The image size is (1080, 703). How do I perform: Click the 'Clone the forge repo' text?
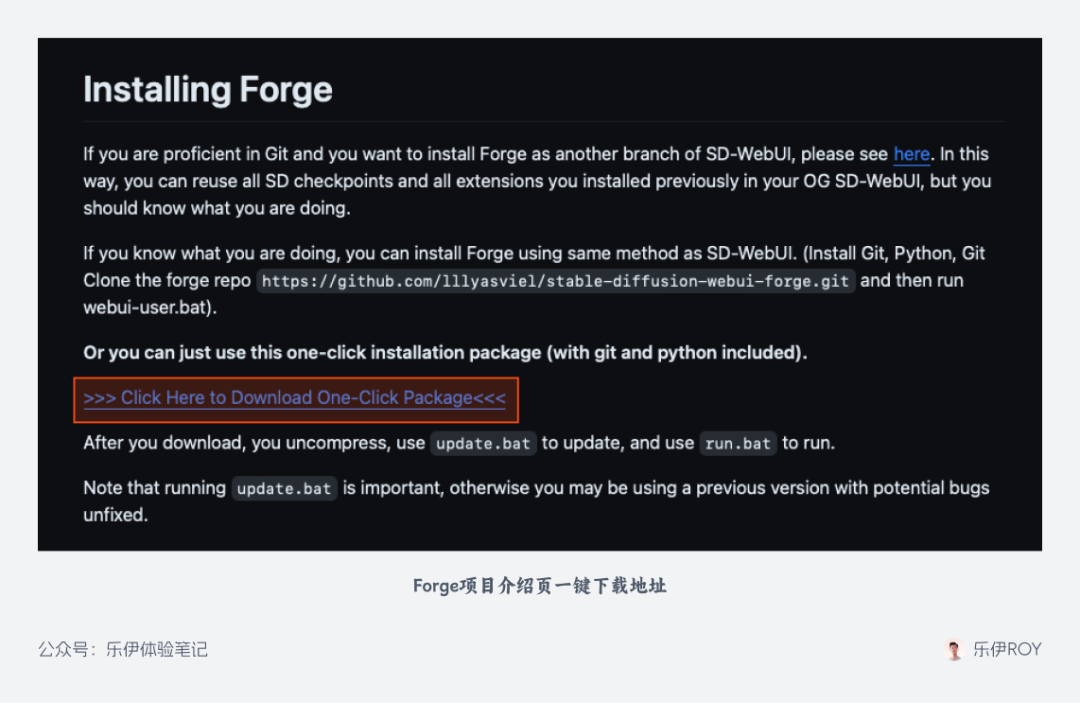coord(167,281)
